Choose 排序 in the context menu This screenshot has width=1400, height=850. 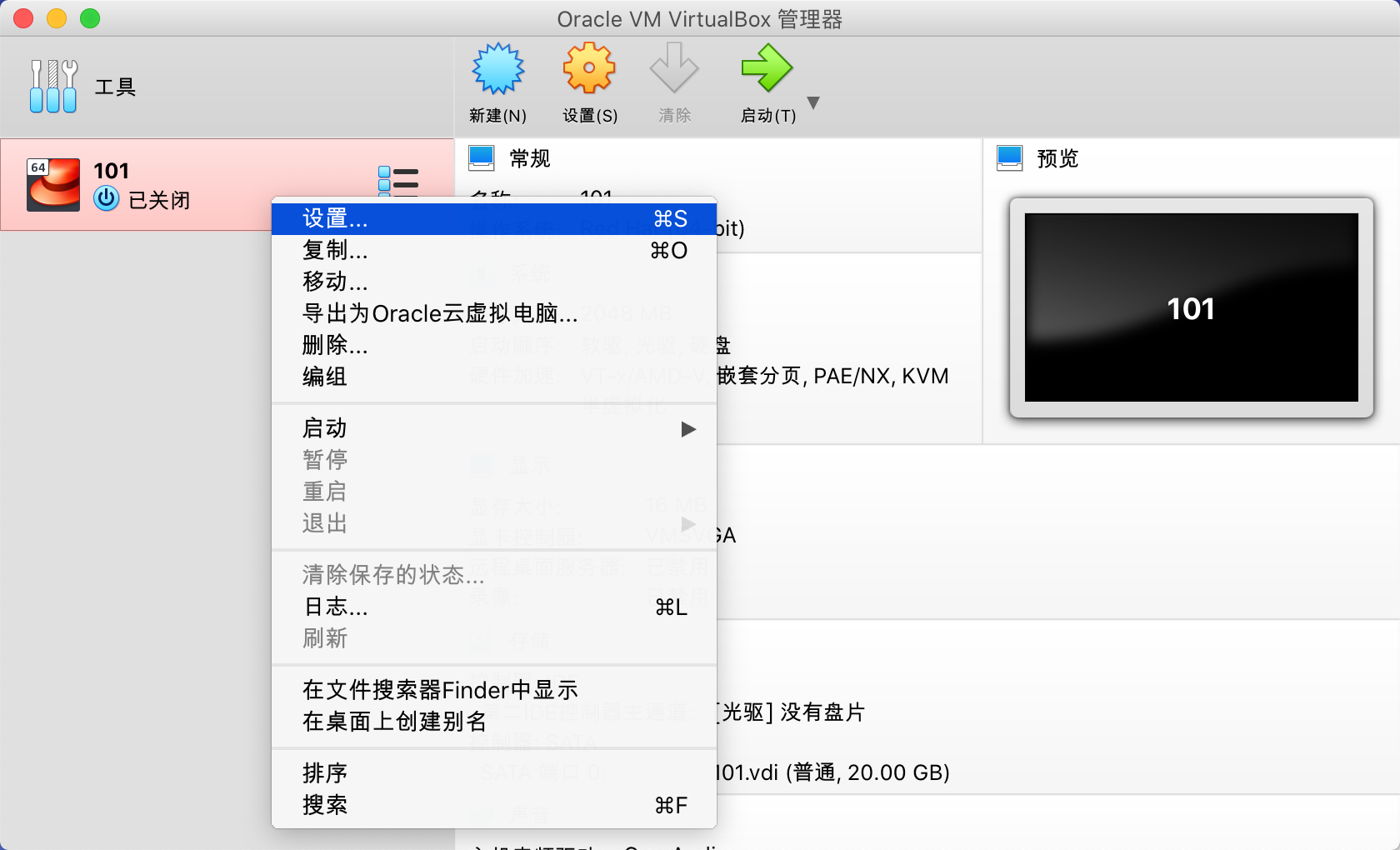(x=494, y=774)
